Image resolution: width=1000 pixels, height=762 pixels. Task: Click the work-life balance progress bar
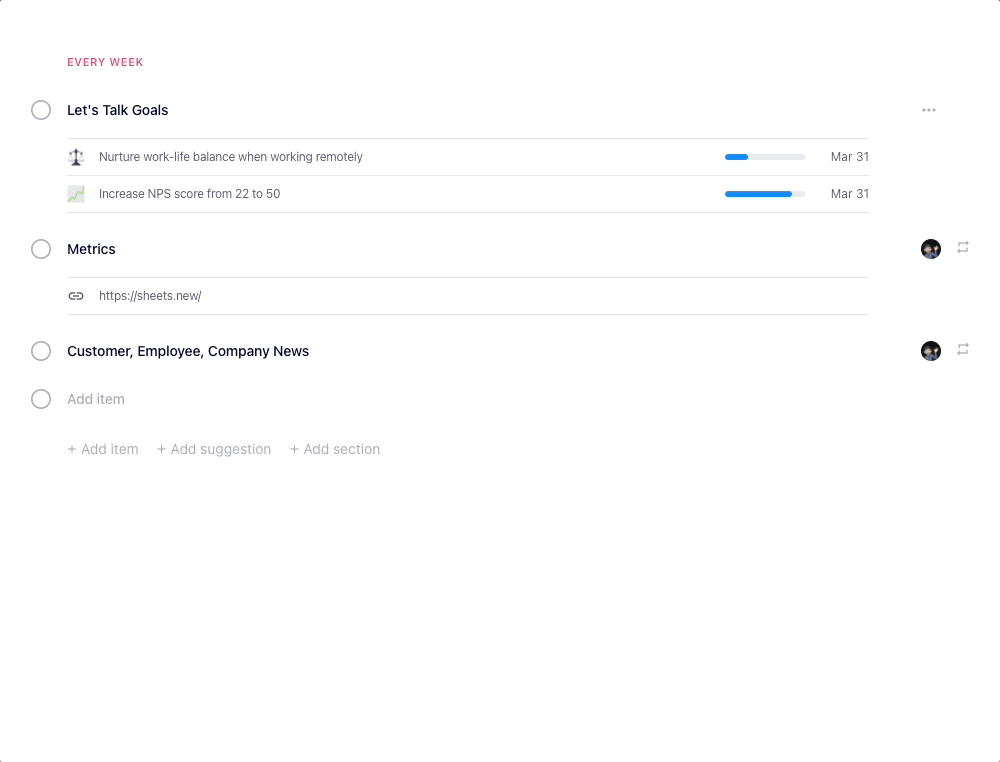click(x=765, y=157)
